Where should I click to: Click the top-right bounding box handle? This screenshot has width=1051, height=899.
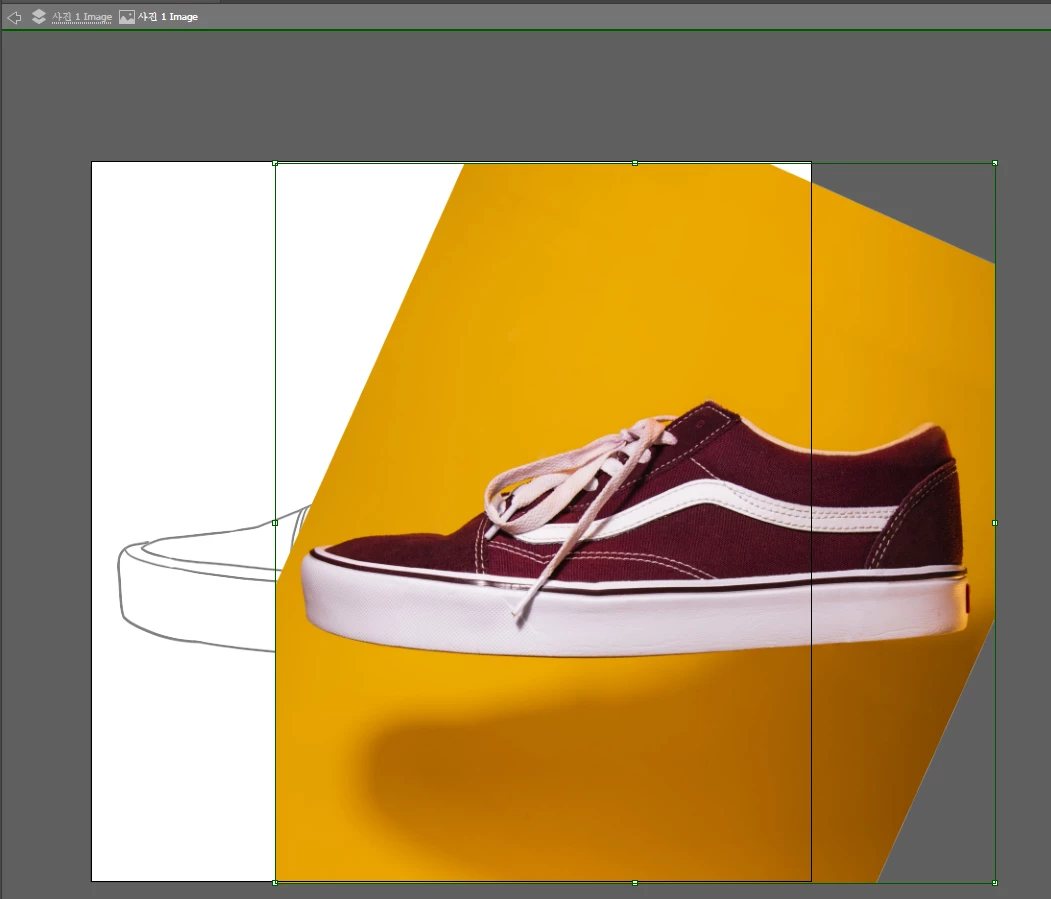[994, 162]
